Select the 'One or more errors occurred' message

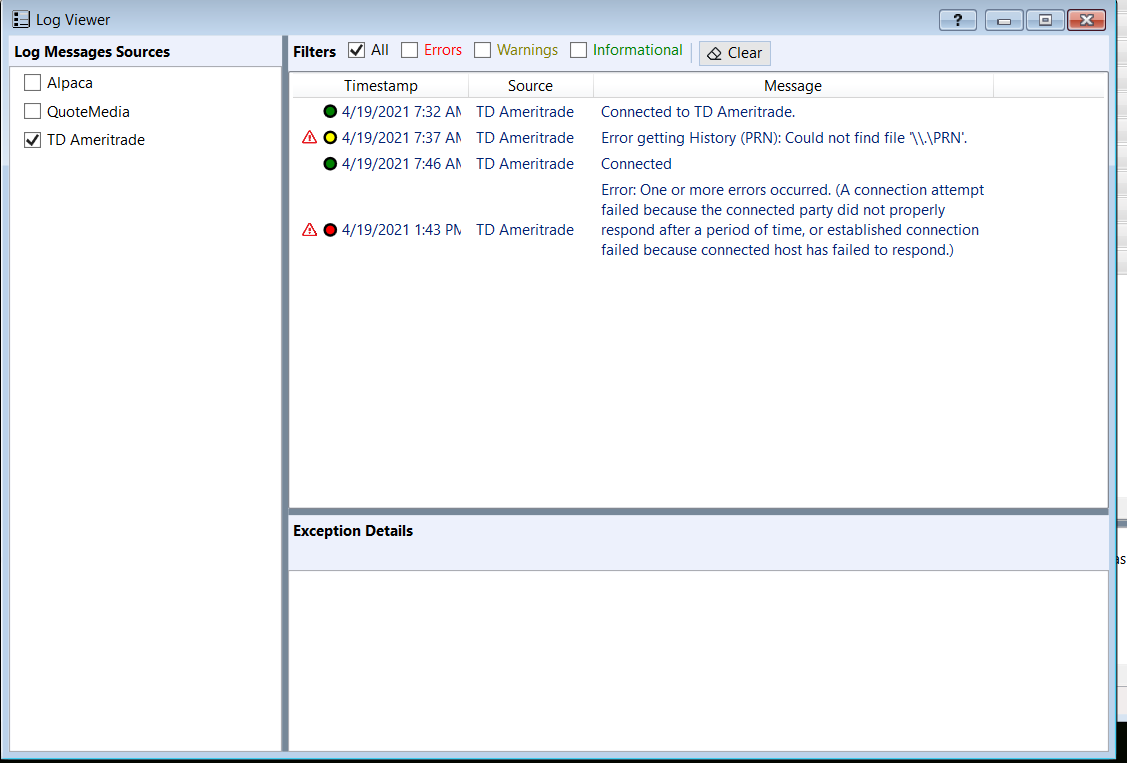coord(792,220)
